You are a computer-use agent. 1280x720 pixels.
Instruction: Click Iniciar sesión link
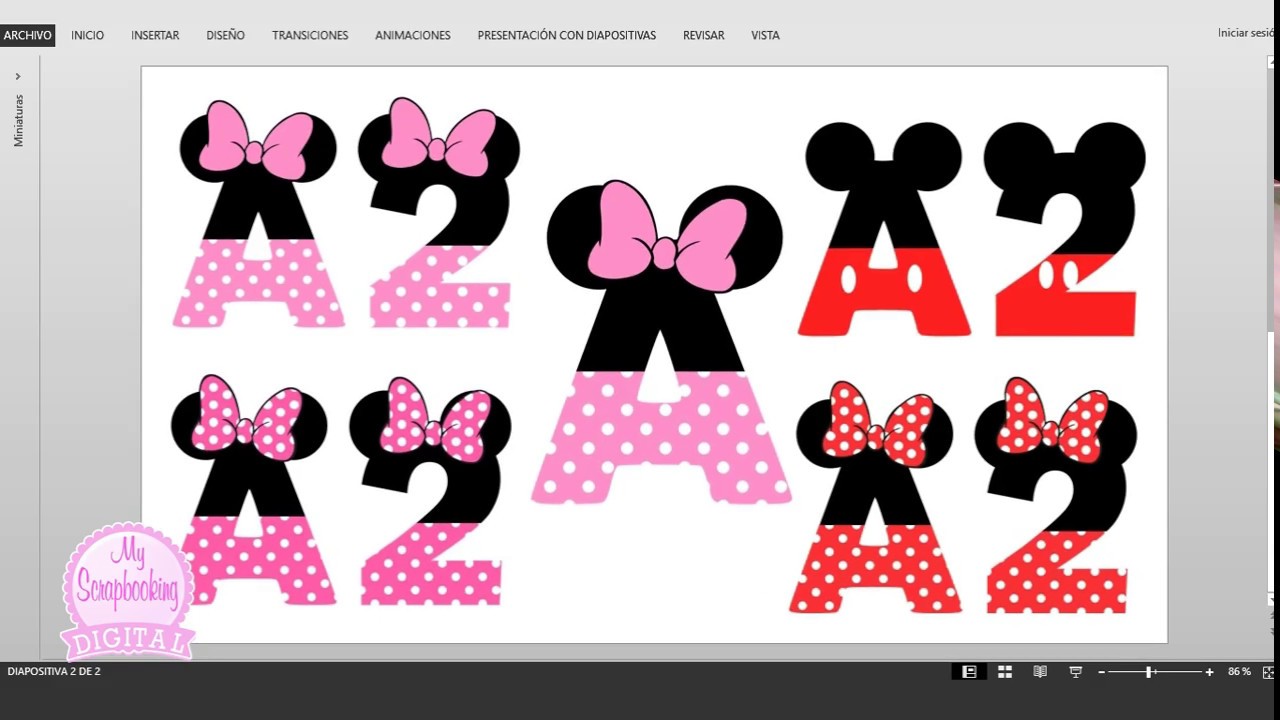pos(1247,33)
